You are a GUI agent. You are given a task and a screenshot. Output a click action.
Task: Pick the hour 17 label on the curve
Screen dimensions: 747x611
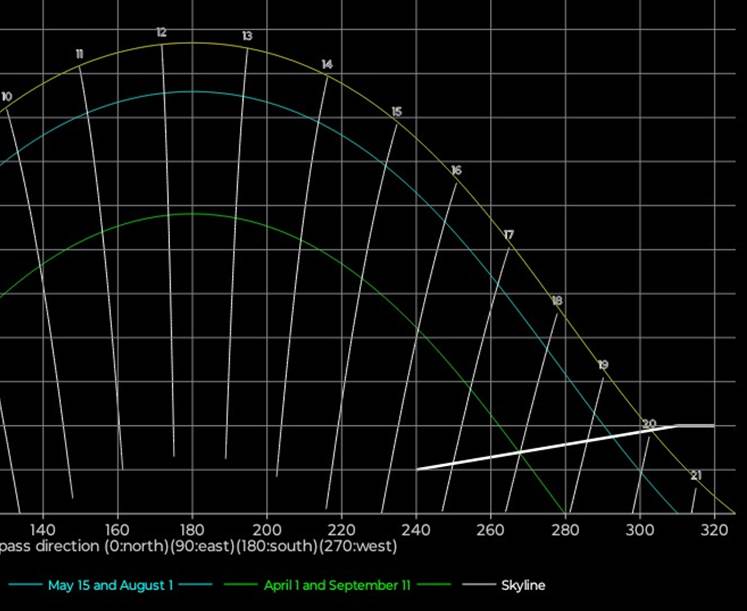(x=509, y=235)
